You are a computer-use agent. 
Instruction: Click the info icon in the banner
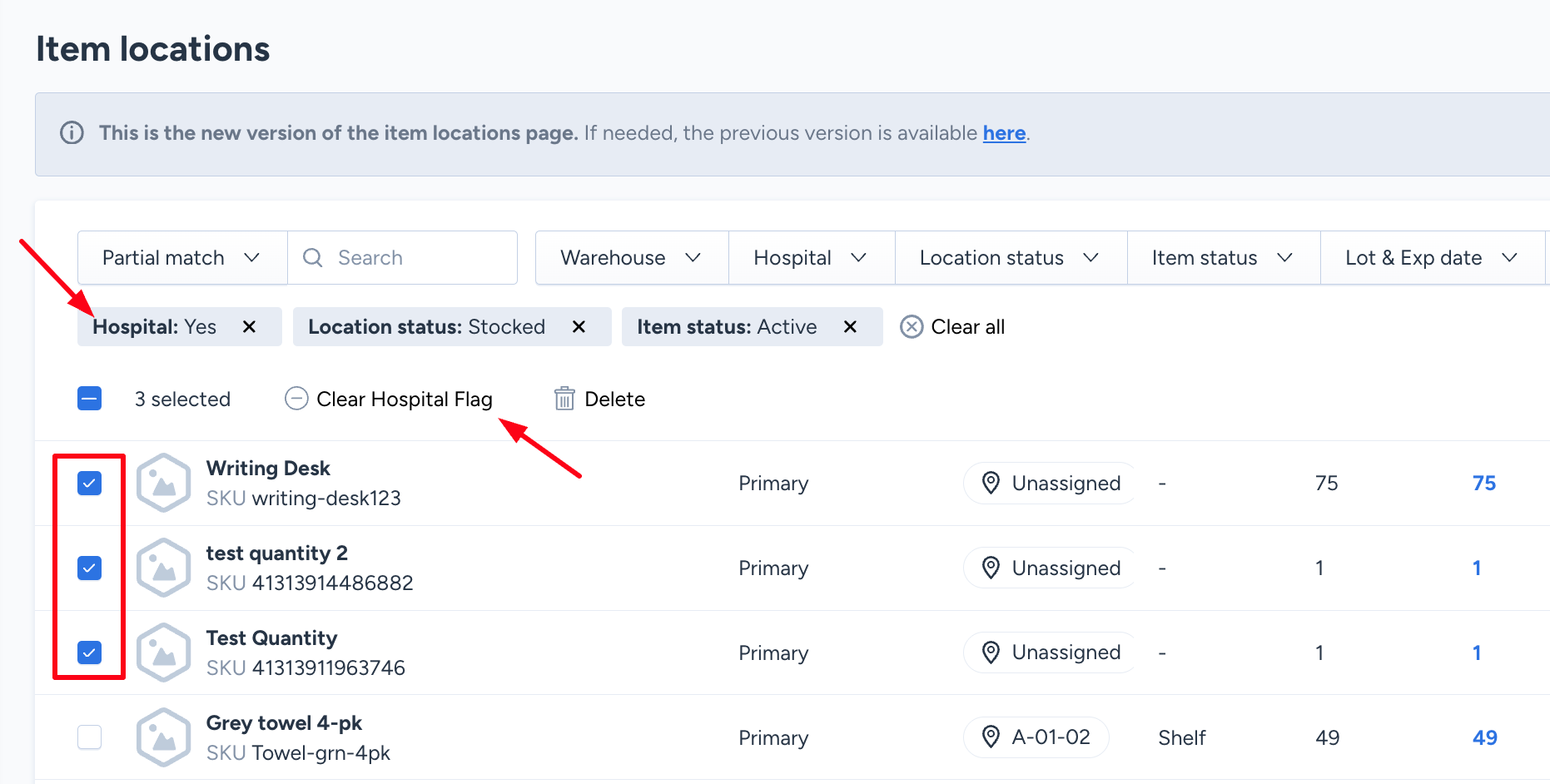(x=72, y=133)
